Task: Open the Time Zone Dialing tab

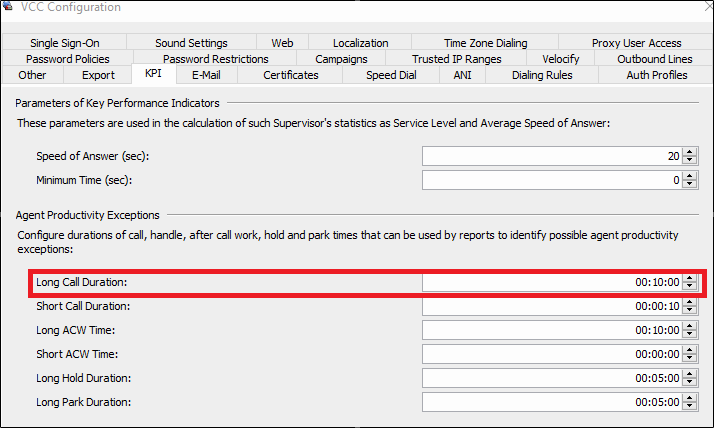Action: point(485,43)
